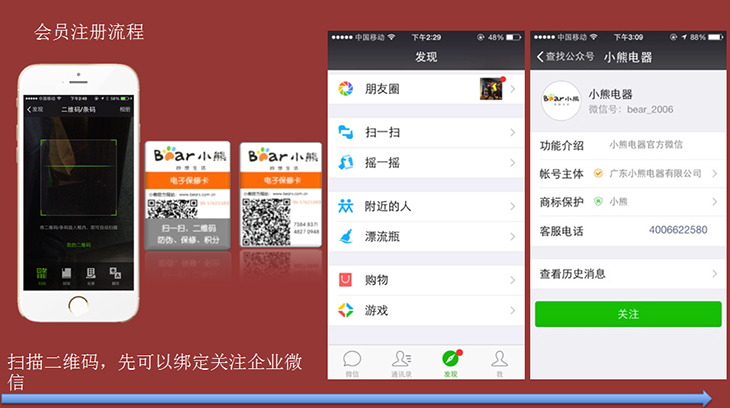Select the street view scan mode icon on phone
The image size is (730, 408).
click(91, 275)
